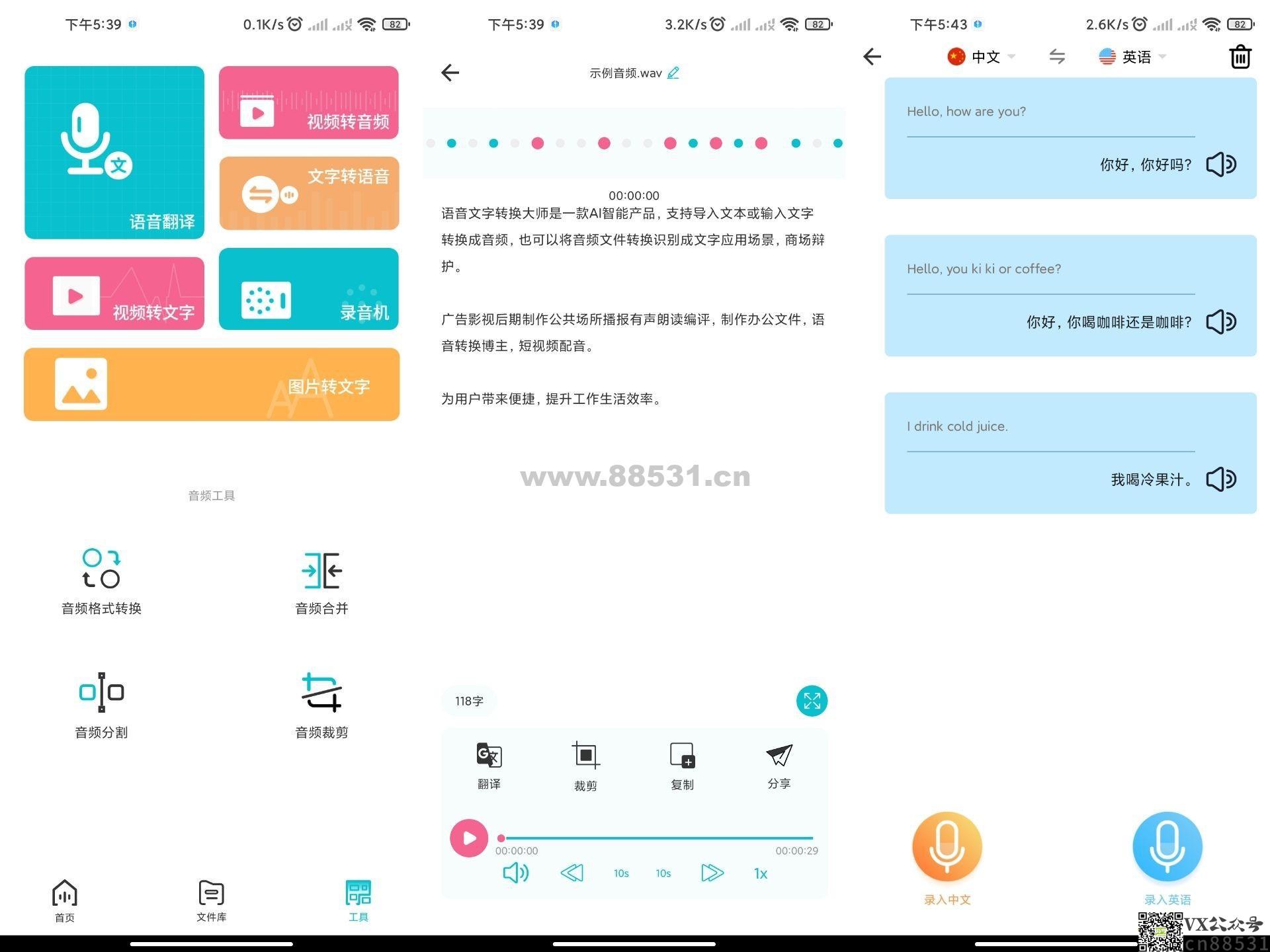Check the battery indicator in left status bar
Screen dimensions: 1270x952
pos(396,24)
